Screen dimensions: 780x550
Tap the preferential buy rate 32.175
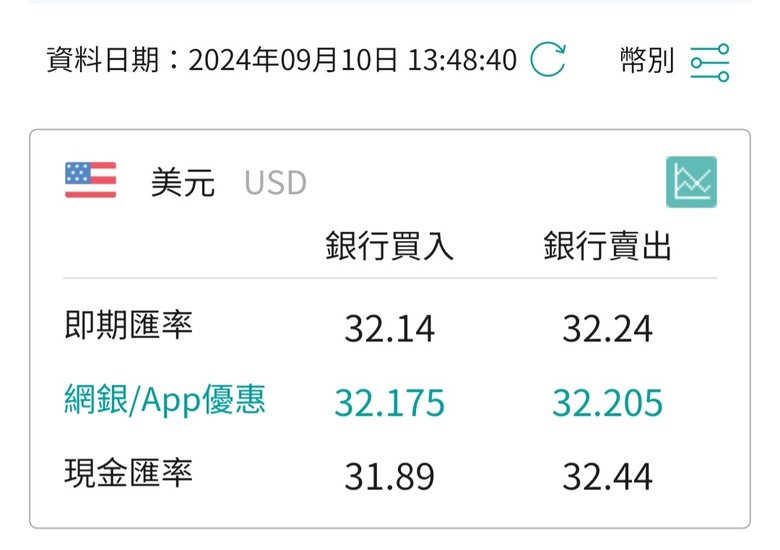click(x=390, y=402)
